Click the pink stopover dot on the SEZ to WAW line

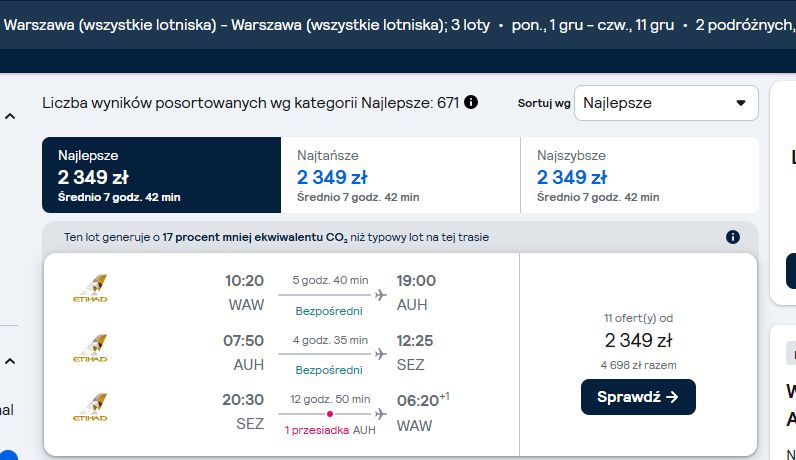click(330, 414)
